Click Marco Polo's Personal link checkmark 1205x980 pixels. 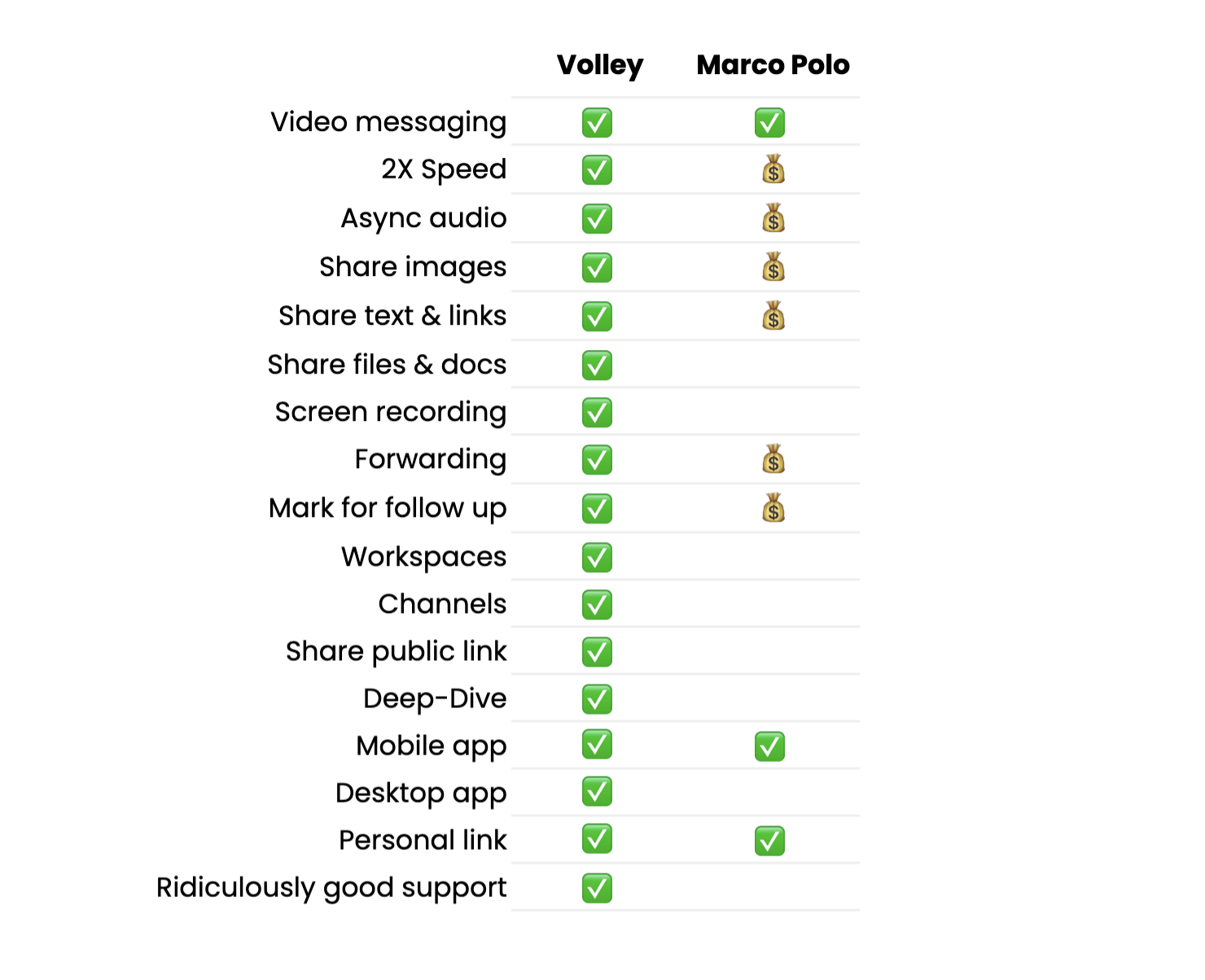pos(769,841)
